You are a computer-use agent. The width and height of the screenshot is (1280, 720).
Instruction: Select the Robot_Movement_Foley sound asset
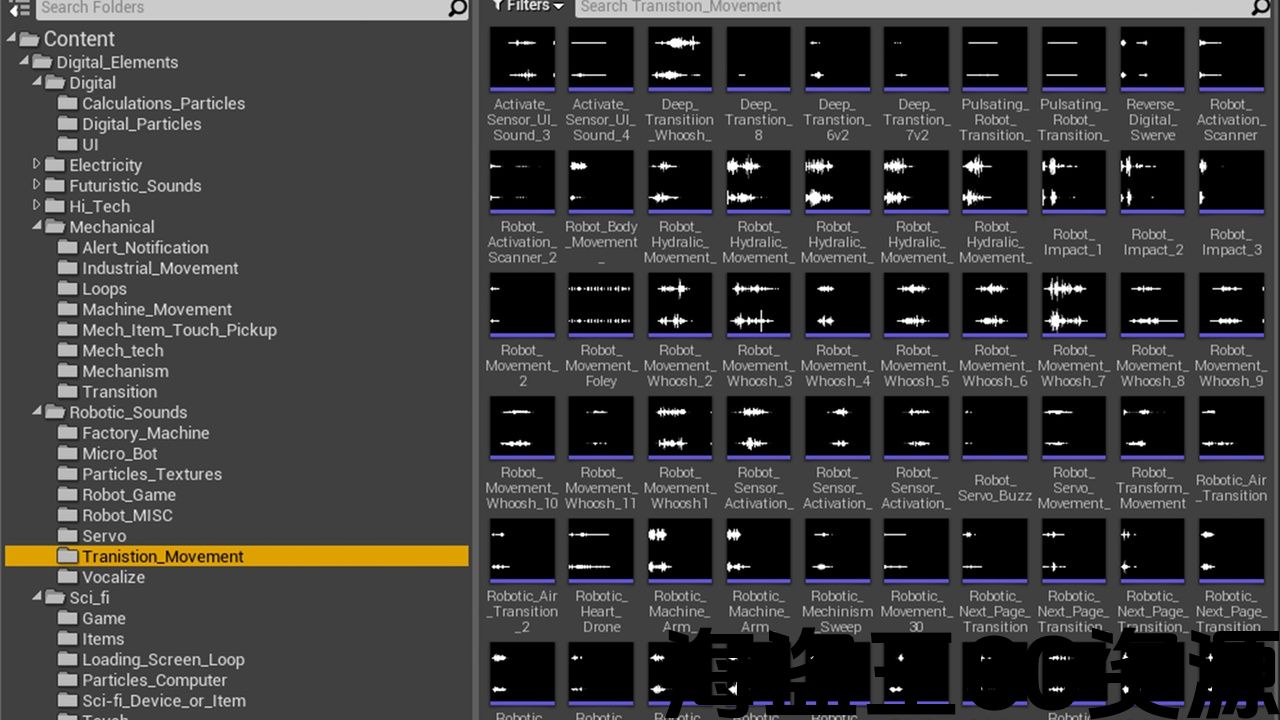pos(600,305)
